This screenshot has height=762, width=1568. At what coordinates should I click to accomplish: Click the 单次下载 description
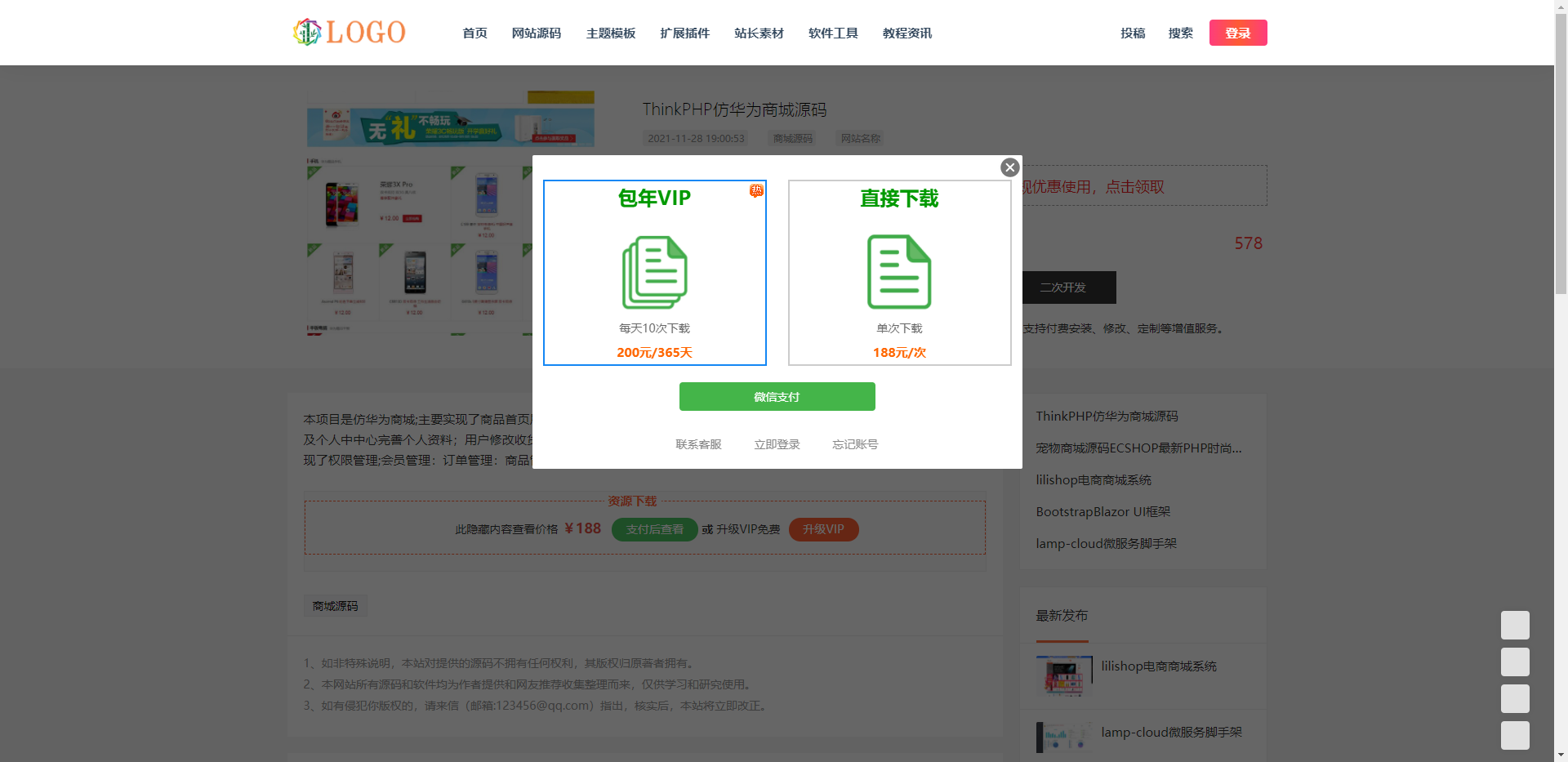899,328
